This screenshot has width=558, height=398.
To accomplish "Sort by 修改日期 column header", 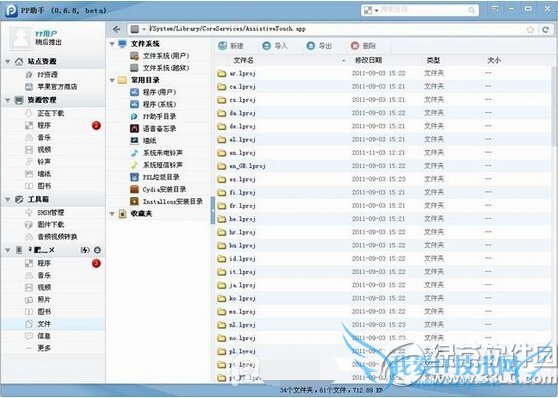I will pos(368,61).
